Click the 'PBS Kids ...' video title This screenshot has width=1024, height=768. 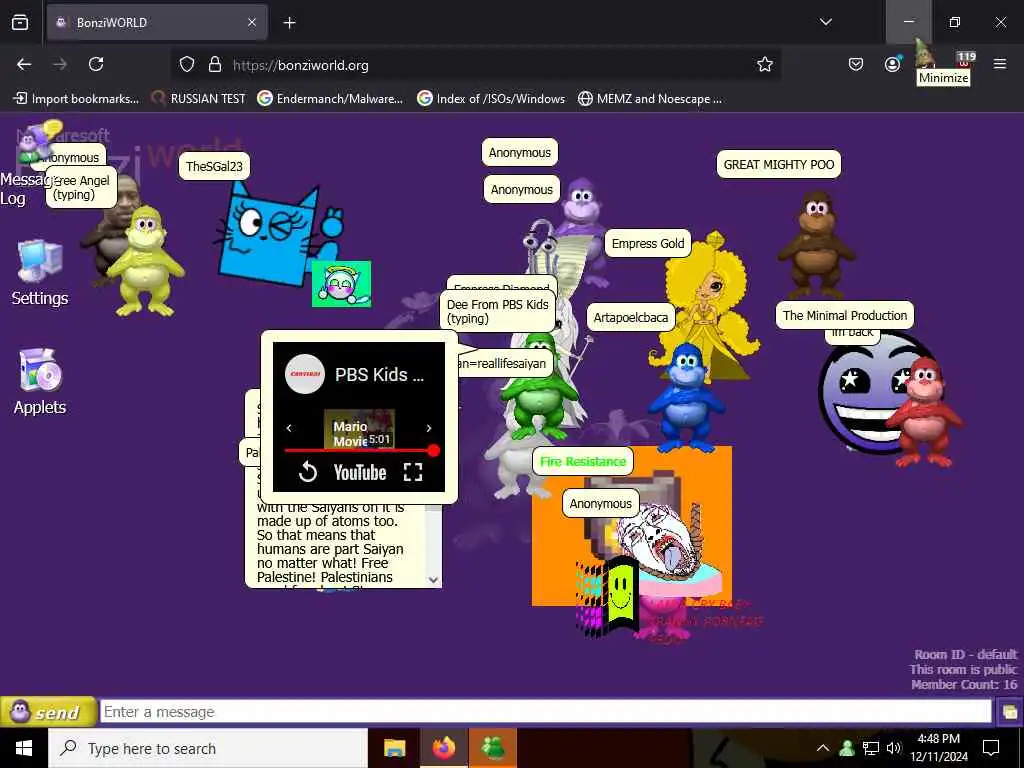click(379, 374)
